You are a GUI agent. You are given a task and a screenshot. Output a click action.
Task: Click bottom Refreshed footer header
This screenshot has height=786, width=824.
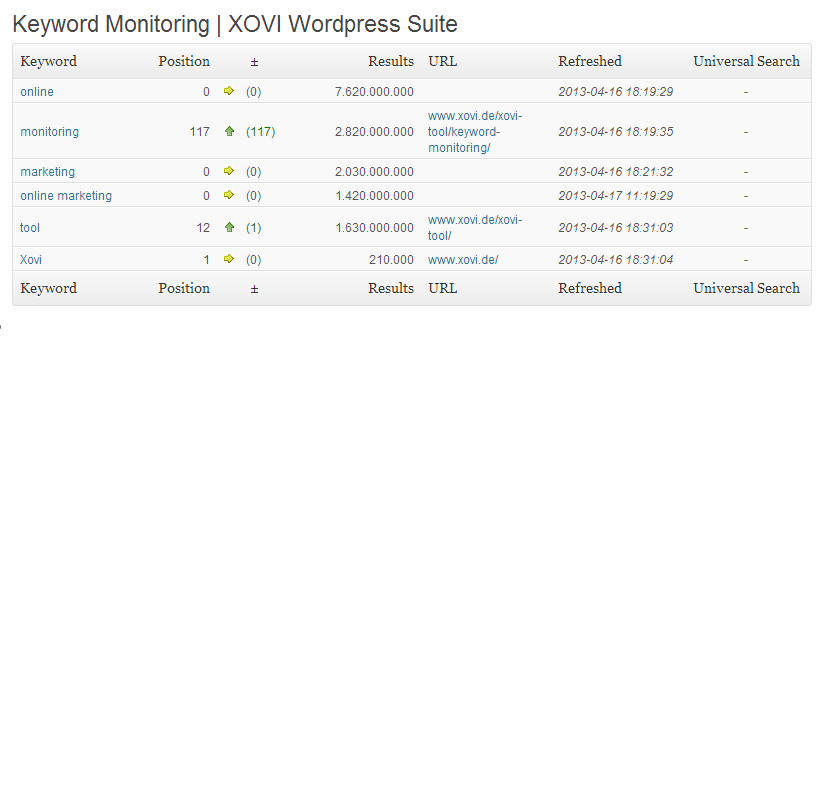coord(590,288)
